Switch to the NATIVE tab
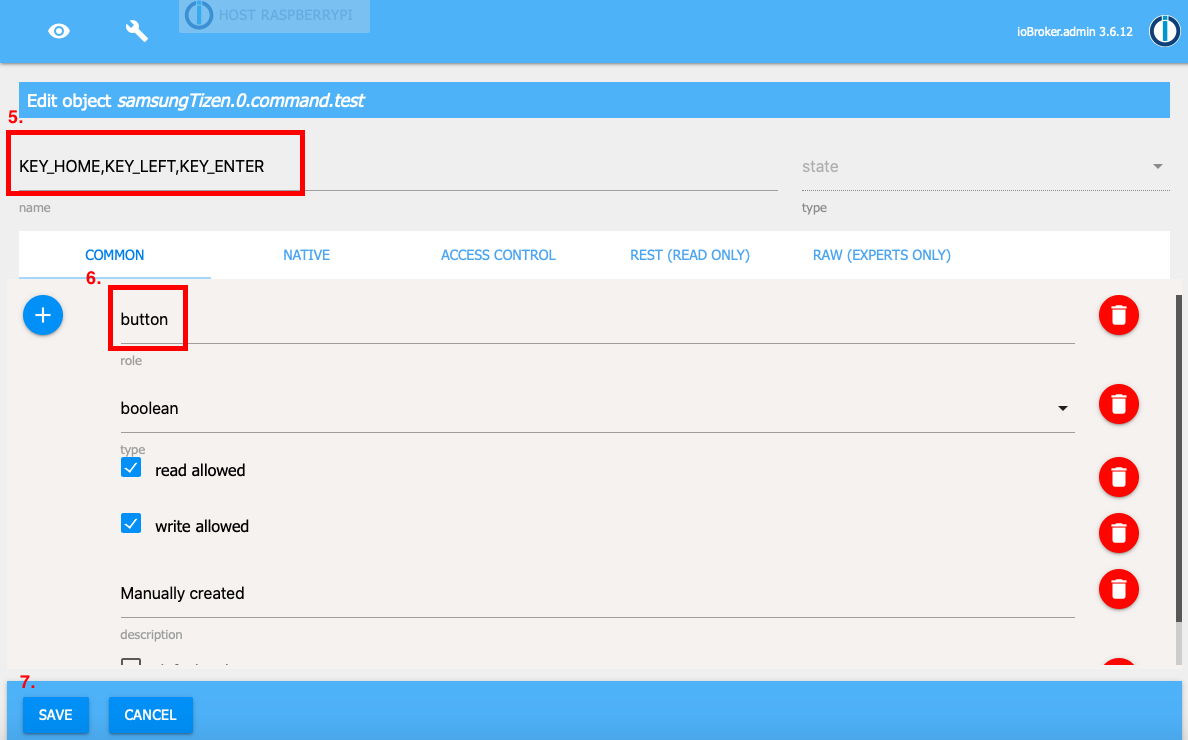The height and width of the screenshot is (740, 1188). (306, 255)
